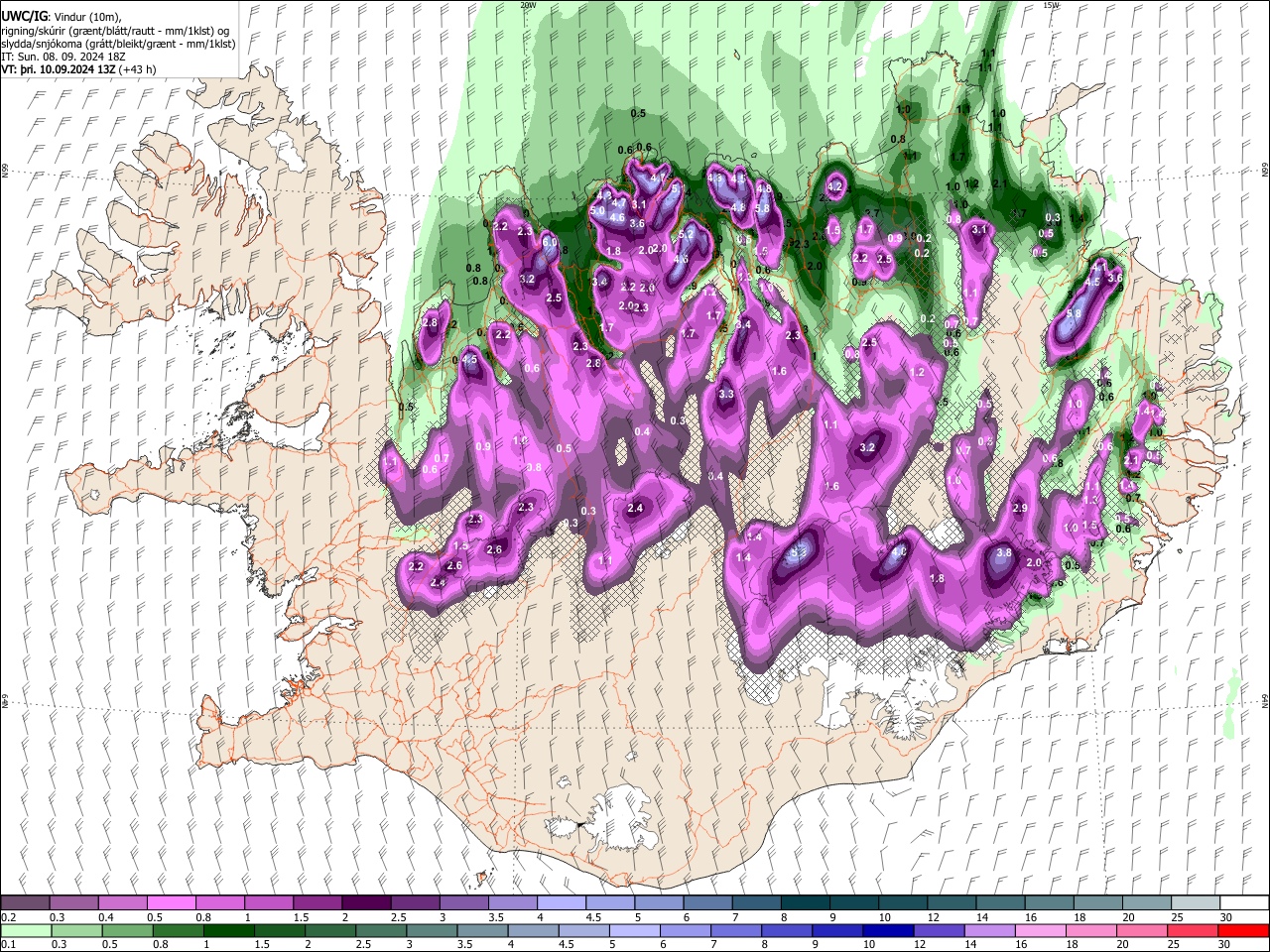Viewport: 1270px width, 952px height.
Task: Click the 2.9 value on the map
Action: pyautogui.click(x=1020, y=508)
